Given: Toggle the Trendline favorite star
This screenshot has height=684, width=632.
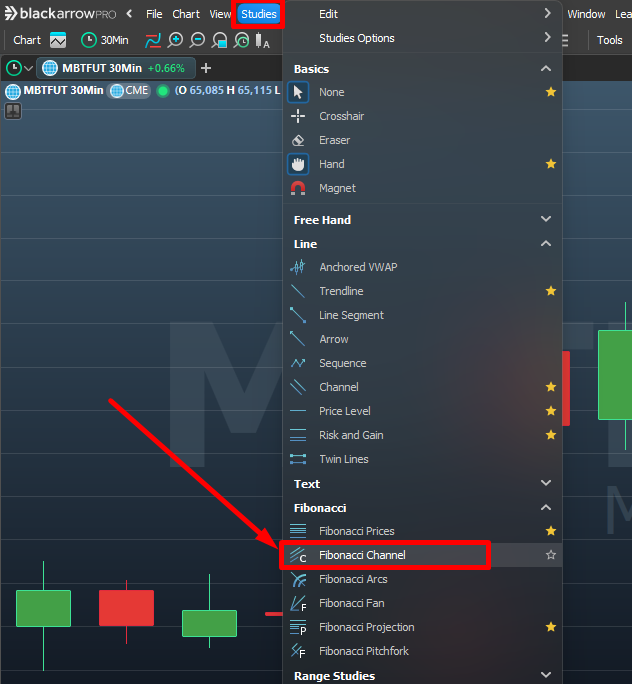Looking at the screenshot, I should 551,291.
